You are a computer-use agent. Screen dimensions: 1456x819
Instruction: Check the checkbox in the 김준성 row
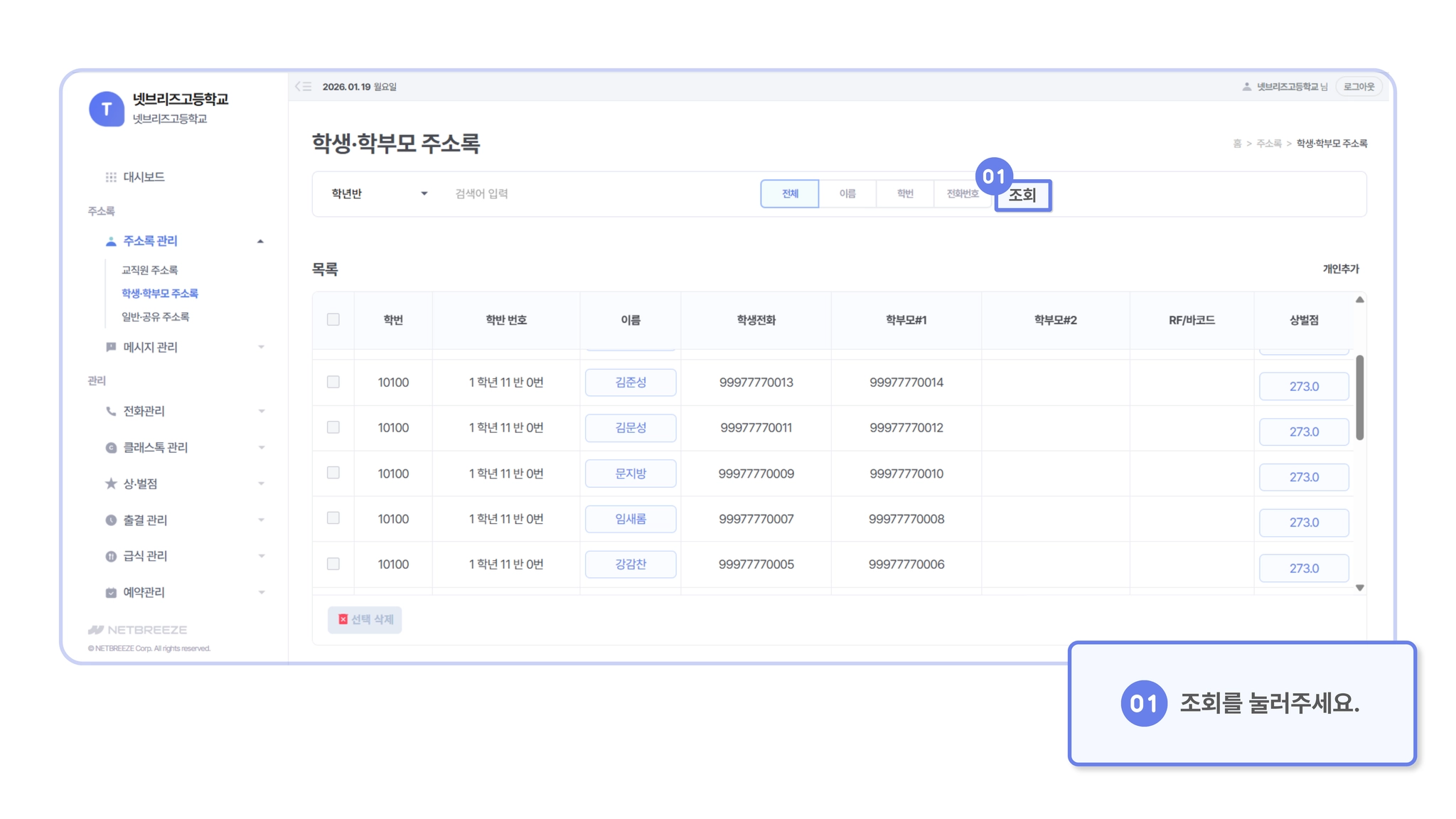click(x=333, y=382)
